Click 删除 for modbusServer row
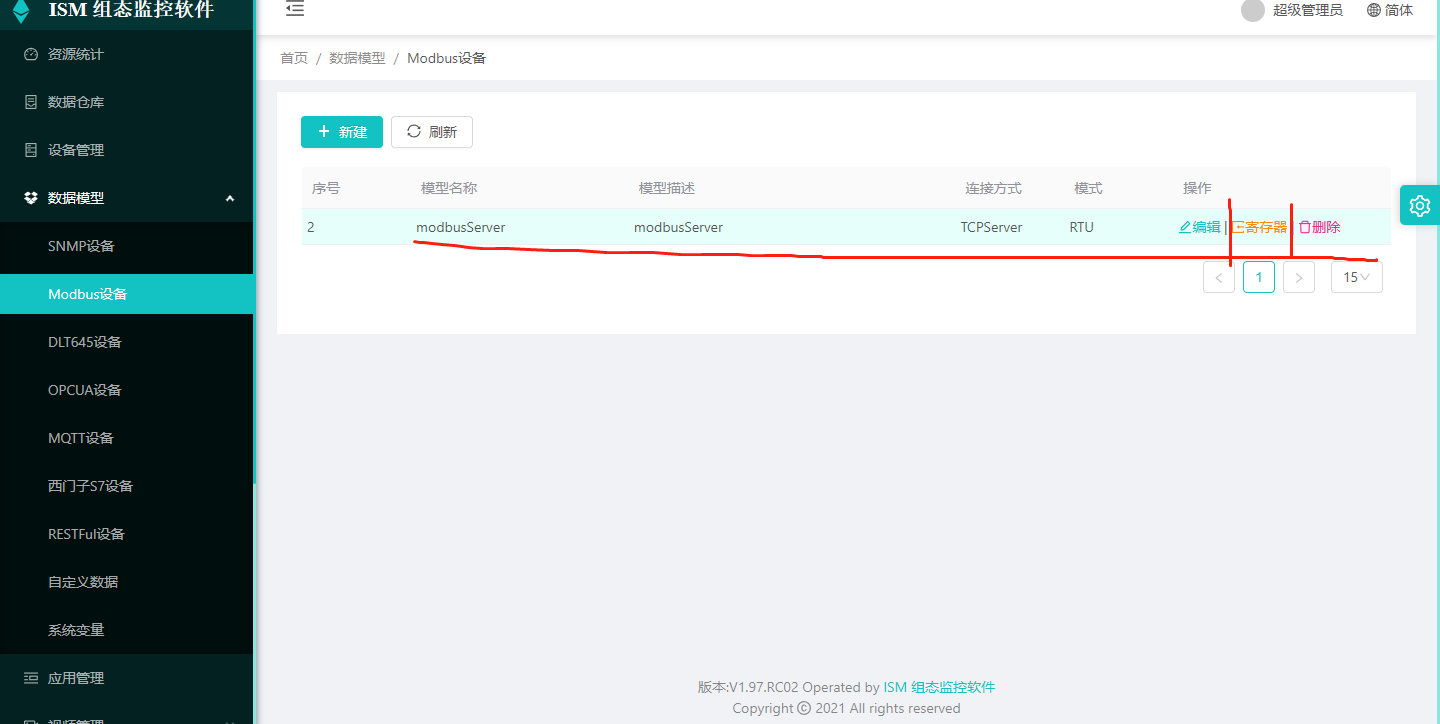The image size is (1440, 724). [1319, 227]
